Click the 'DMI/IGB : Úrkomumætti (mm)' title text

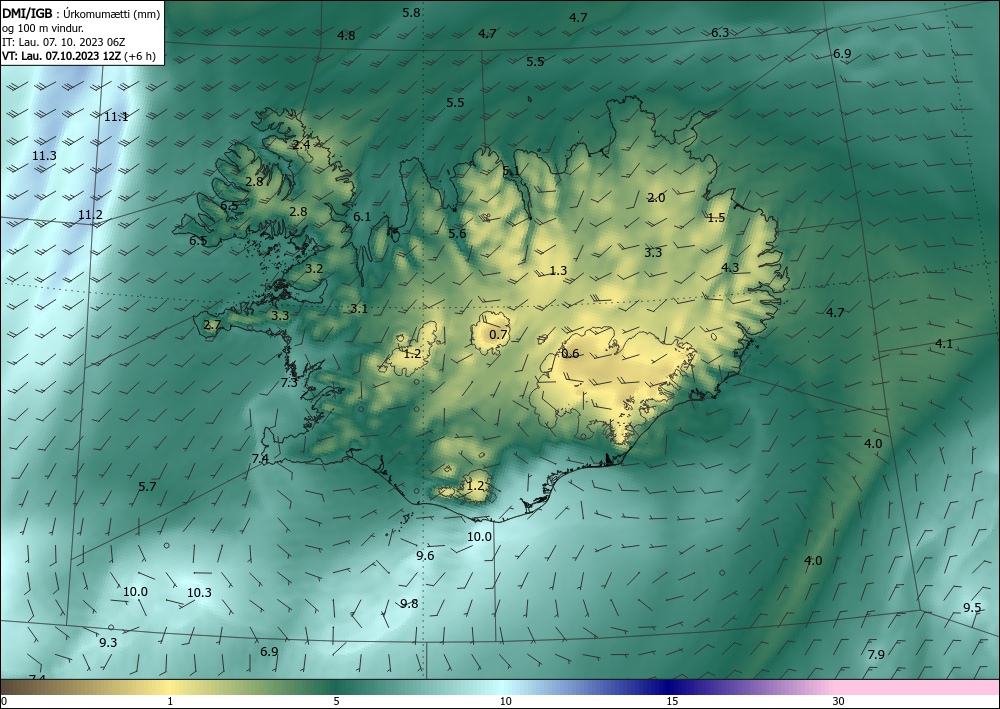point(81,13)
